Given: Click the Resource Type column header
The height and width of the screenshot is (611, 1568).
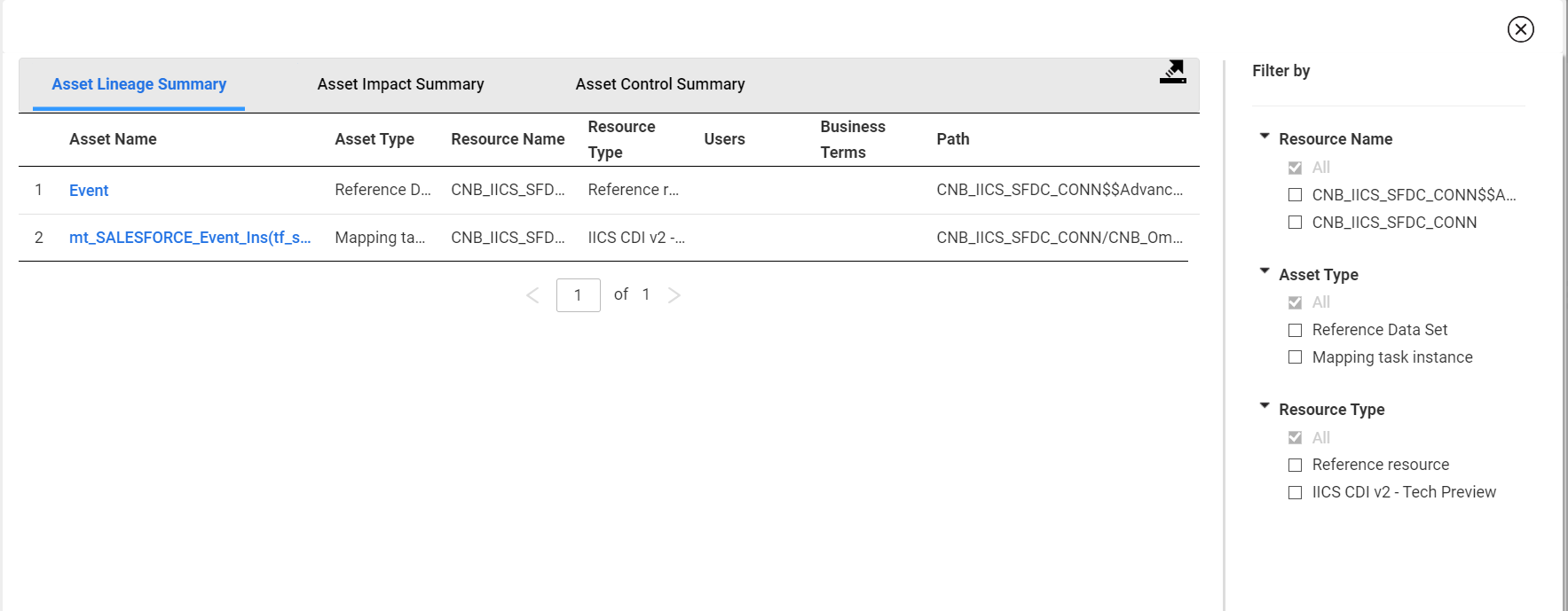Looking at the screenshot, I should [621, 139].
